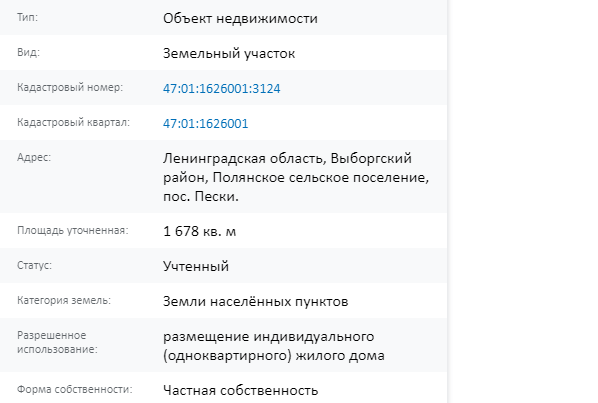The height and width of the screenshot is (403, 598).
Task: Click the status value 'Учтенный'
Action: (196, 266)
